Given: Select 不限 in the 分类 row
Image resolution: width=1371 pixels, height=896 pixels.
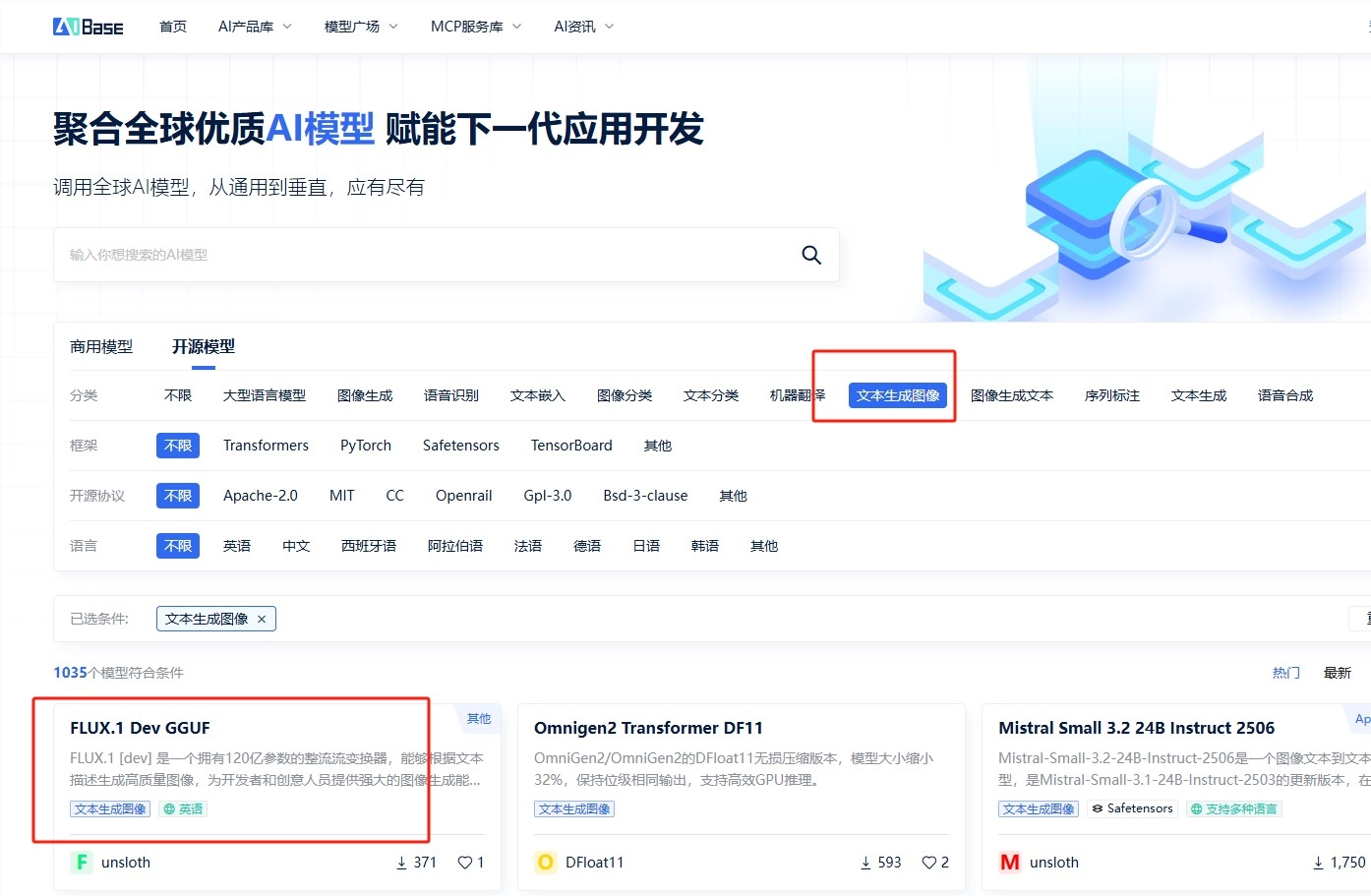Looking at the screenshot, I should point(178,395).
